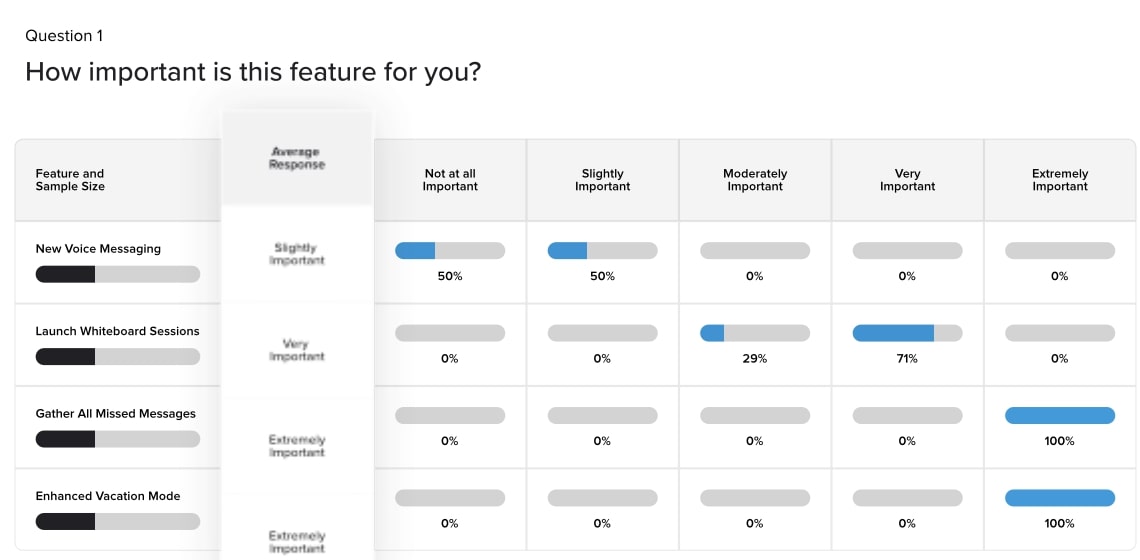The image size is (1140, 560).
Task: Click sample size bar under Gather All Missed Messages
Action: [118, 439]
